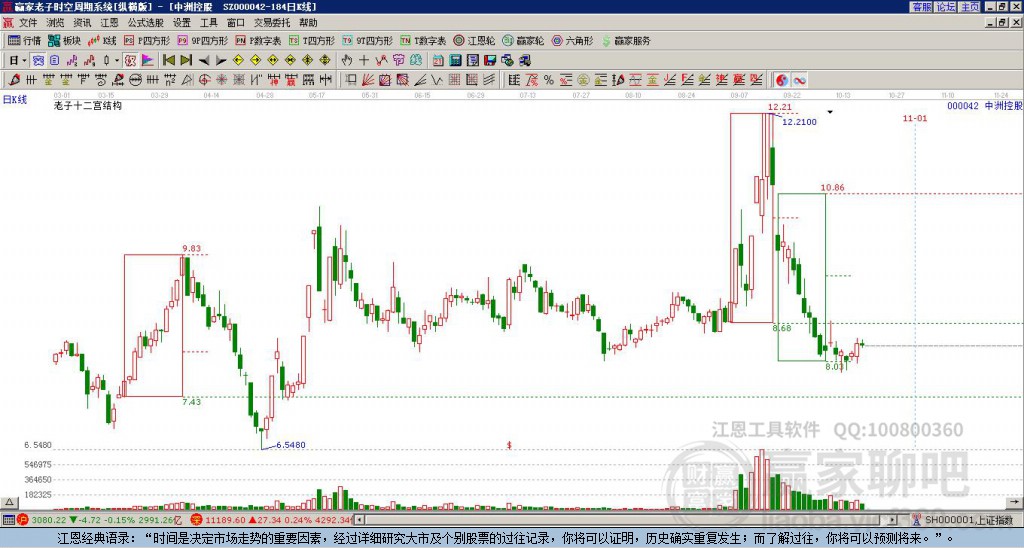Open the 论坛 forum link
Image resolution: width=1024 pixels, height=548 pixels.
tap(945, 6)
